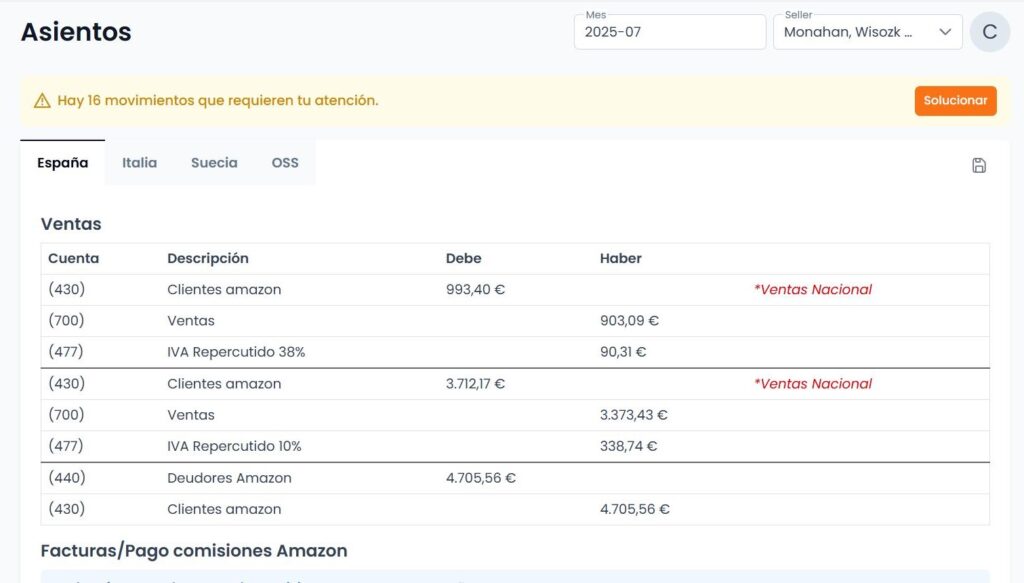1024x583 pixels.
Task: Click the Debe column header
Action: click(463, 258)
